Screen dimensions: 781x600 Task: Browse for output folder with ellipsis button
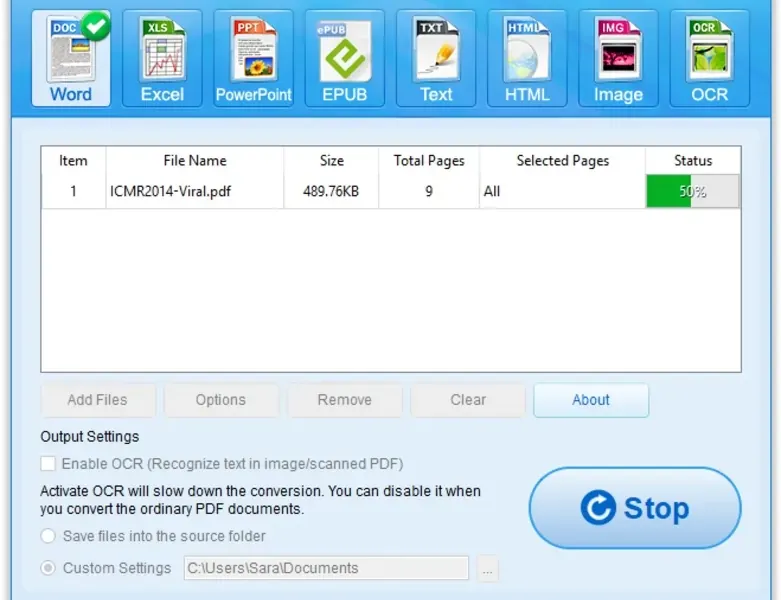pyautogui.click(x=487, y=569)
